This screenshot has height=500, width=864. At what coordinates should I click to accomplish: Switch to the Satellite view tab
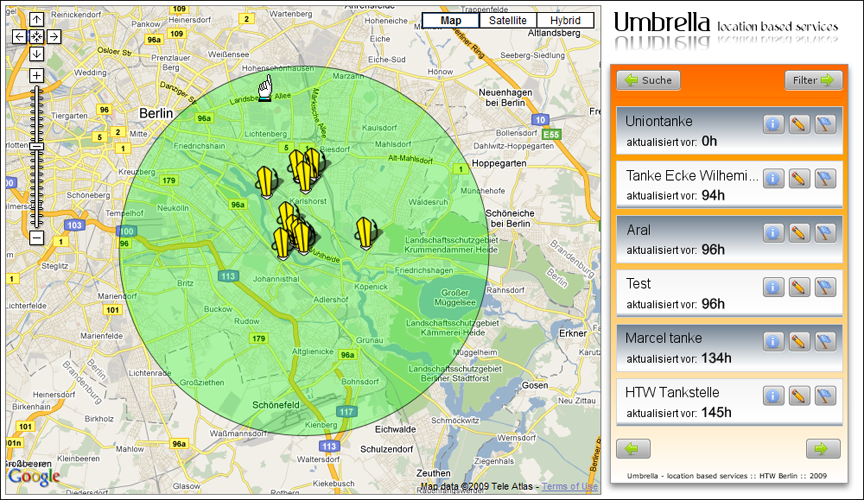(507, 20)
